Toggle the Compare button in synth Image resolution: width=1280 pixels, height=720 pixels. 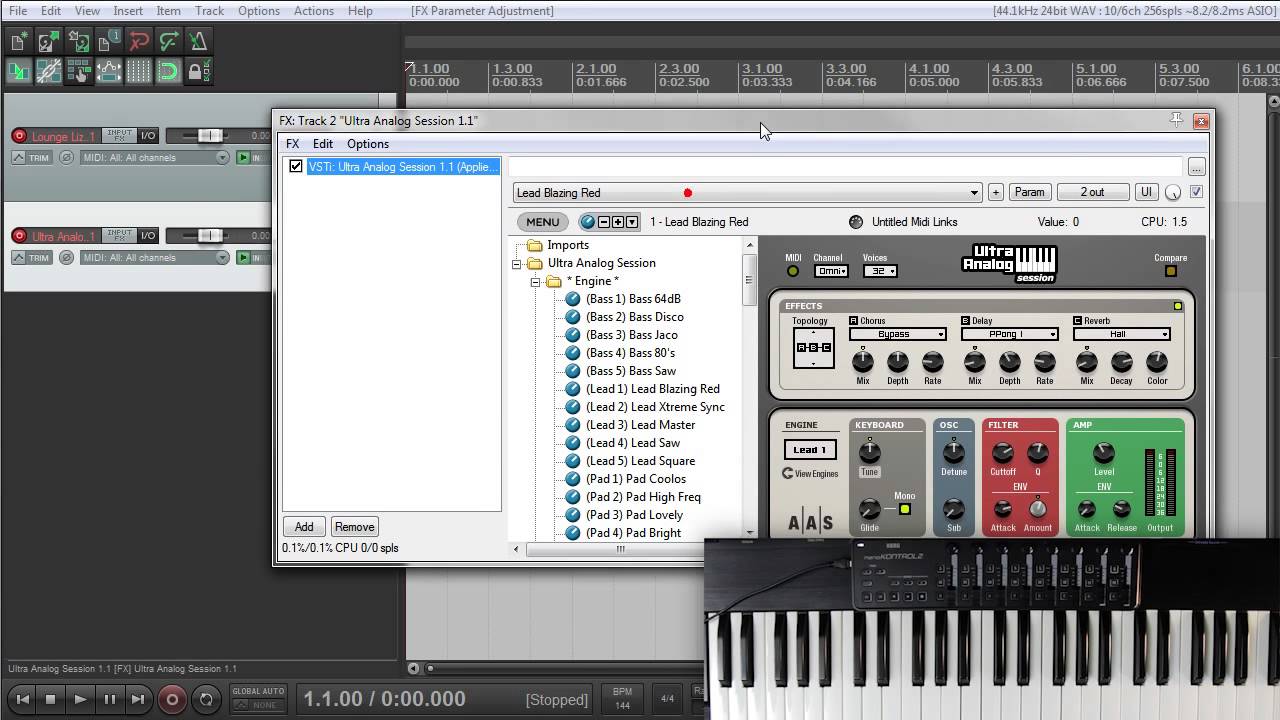[1170, 271]
